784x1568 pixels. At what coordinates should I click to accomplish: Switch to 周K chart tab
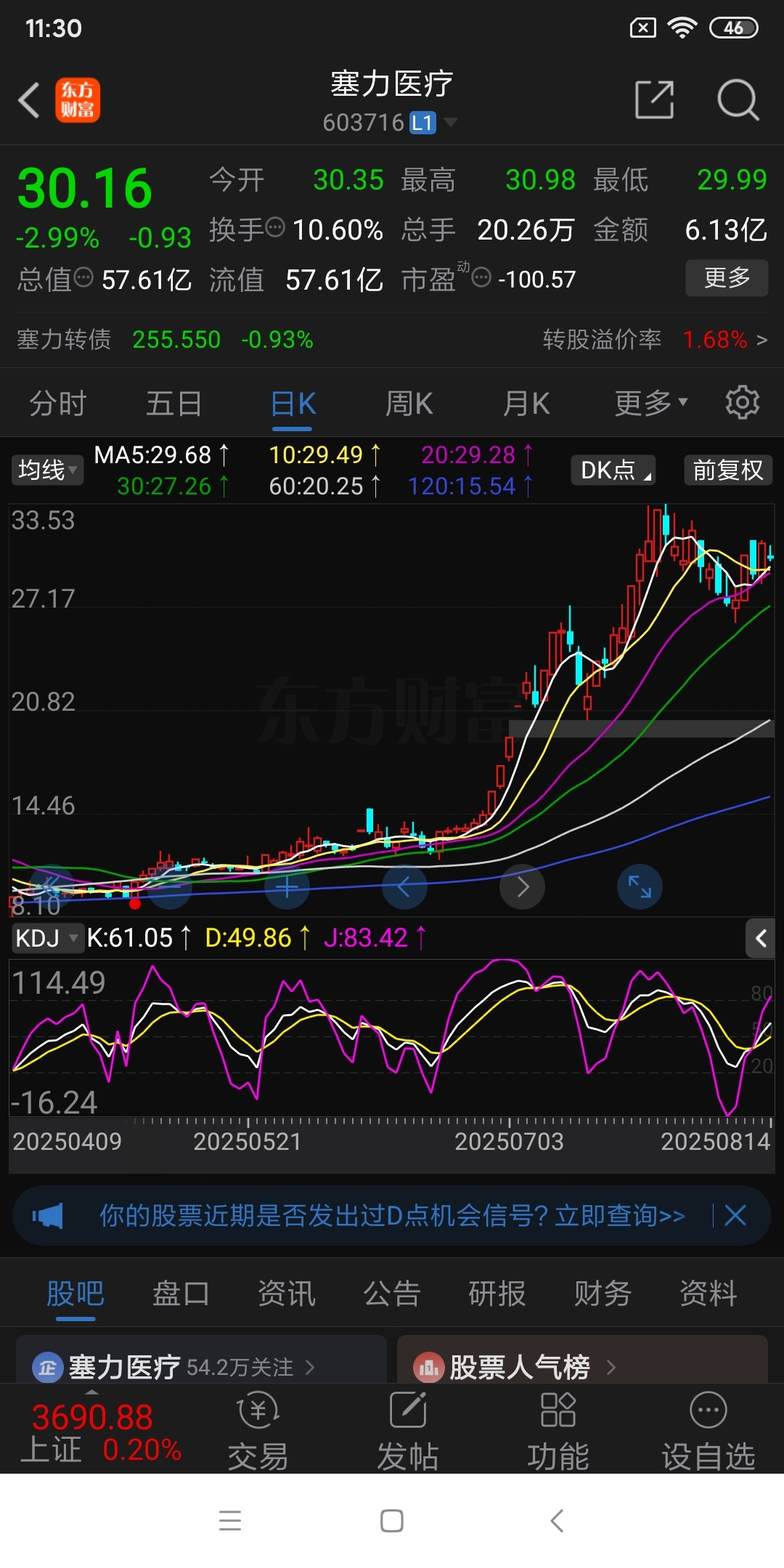pos(409,404)
